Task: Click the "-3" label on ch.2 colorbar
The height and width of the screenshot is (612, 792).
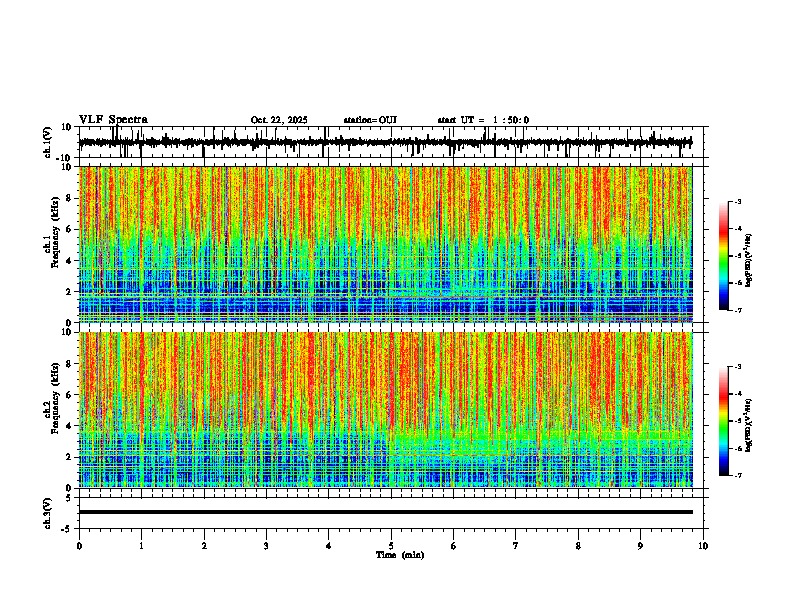Action: (x=737, y=367)
